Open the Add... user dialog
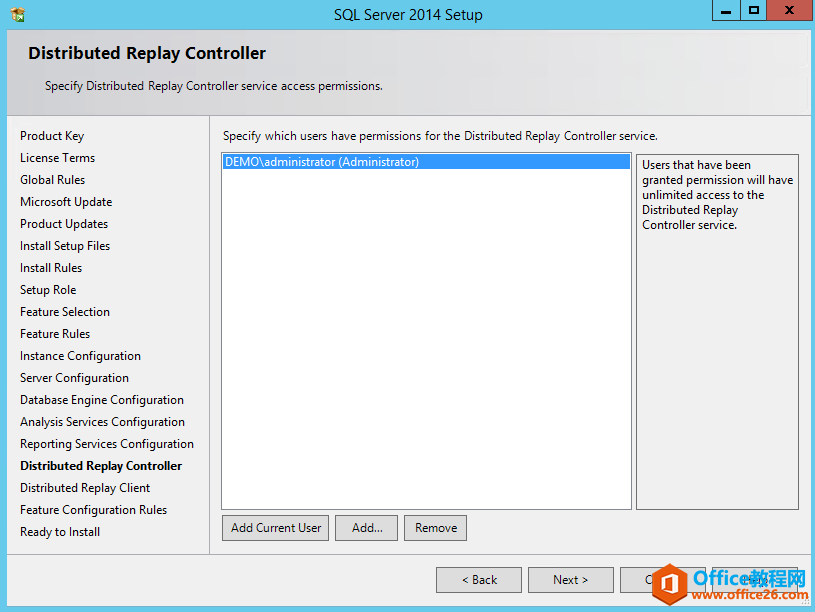Screen dimensions: 815x612 coord(366,528)
